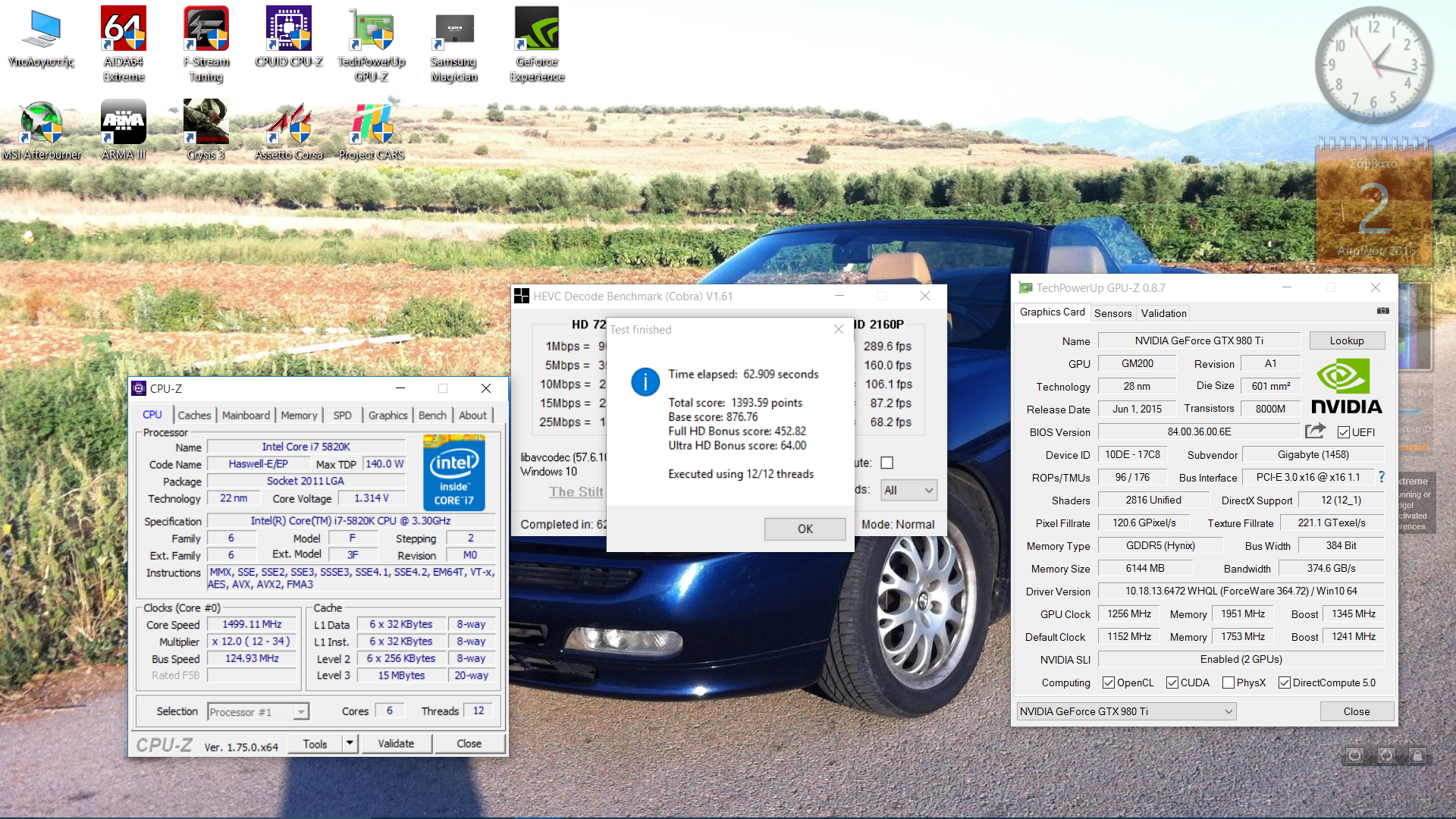This screenshot has width=1456, height=819.
Task: Click the Bus Interface question mark in GPU-Z
Action: (1382, 477)
